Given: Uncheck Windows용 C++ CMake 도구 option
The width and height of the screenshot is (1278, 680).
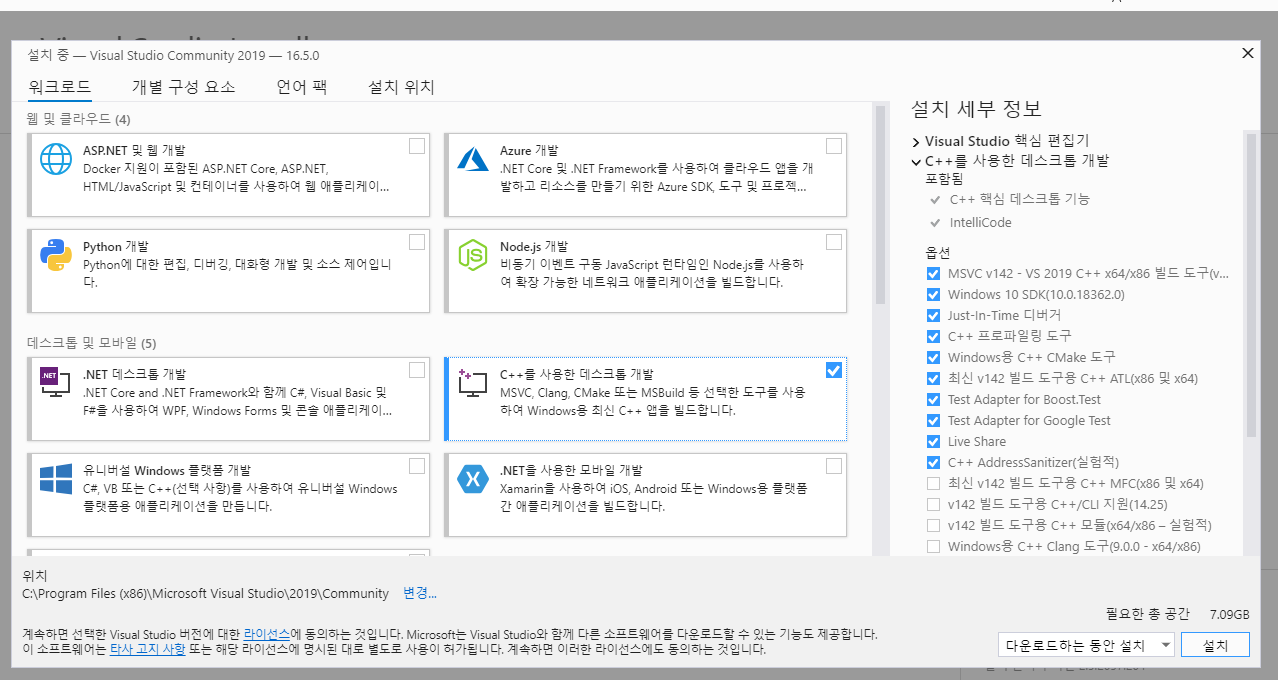Looking at the screenshot, I should point(933,357).
